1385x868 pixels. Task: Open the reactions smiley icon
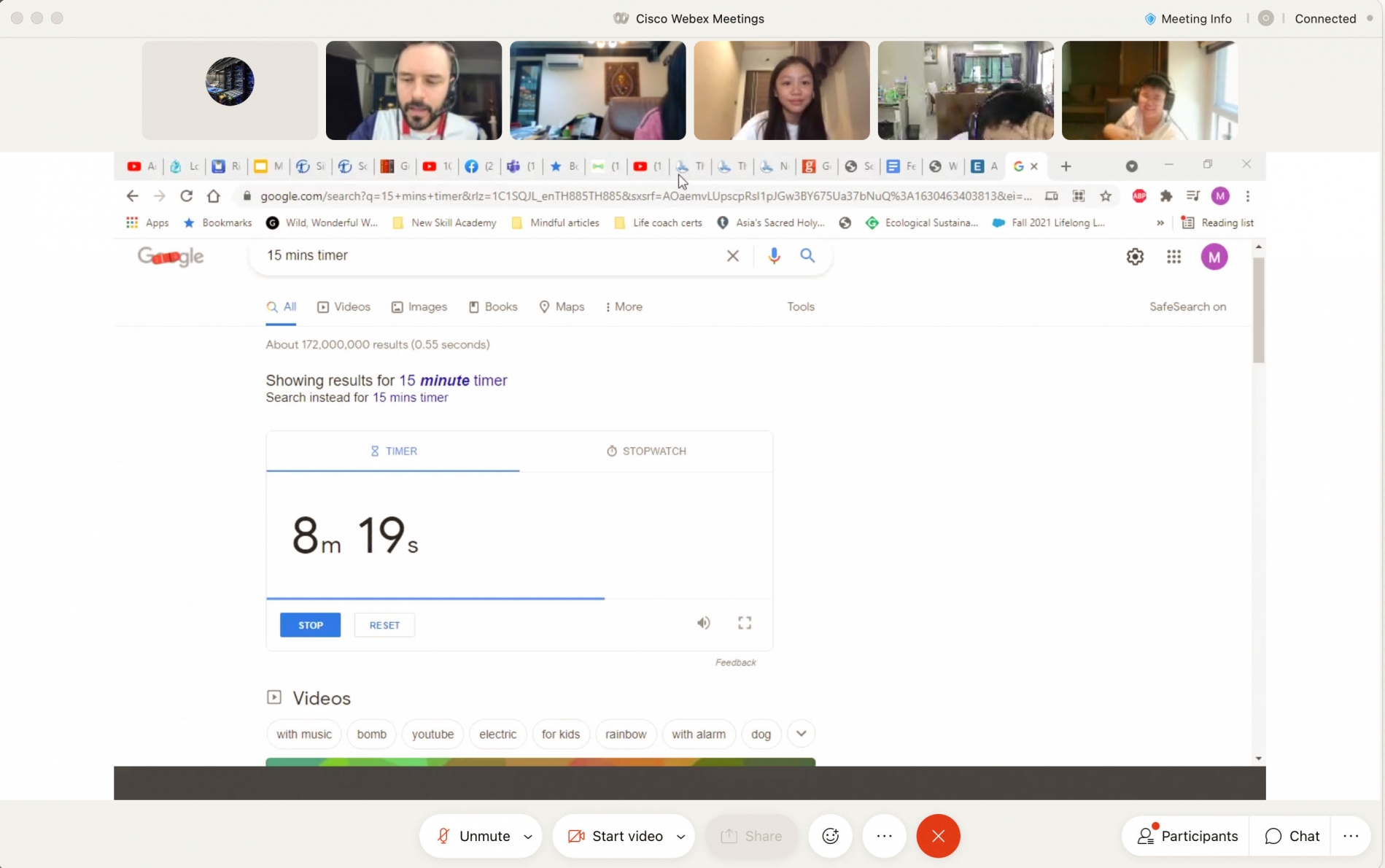[x=830, y=836]
